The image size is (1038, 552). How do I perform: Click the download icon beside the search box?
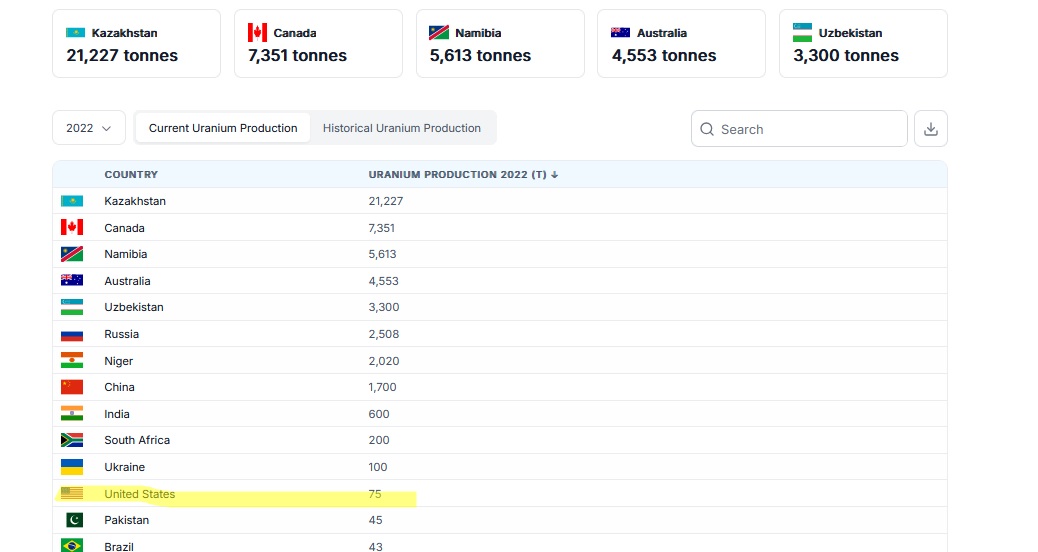(x=930, y=129)
